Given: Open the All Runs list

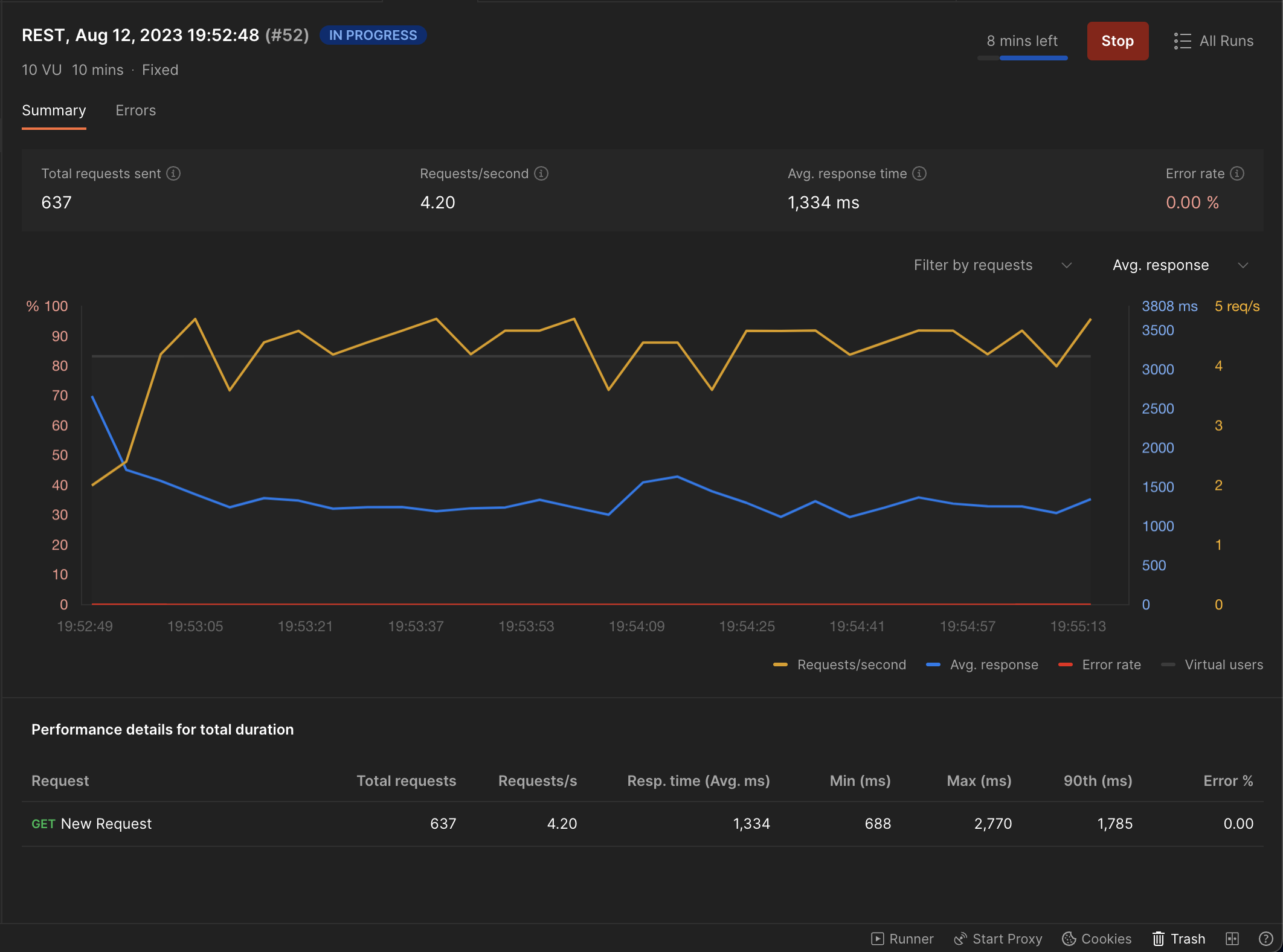Looking at the screenshot, I should (1214, 41).
